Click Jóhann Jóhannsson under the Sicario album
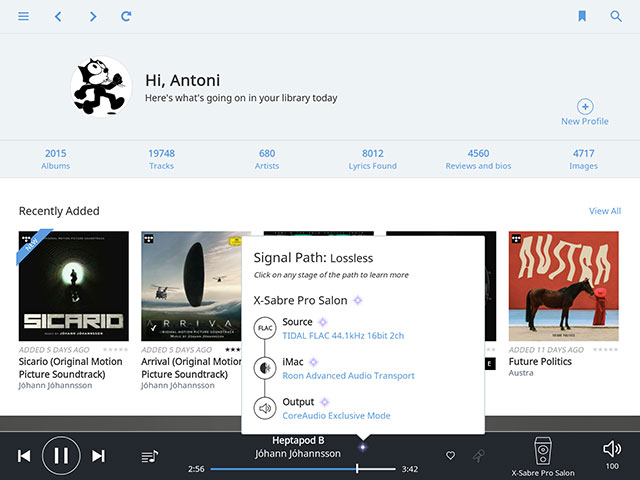This screenshot has width=640, height=480. pos(55,385)
